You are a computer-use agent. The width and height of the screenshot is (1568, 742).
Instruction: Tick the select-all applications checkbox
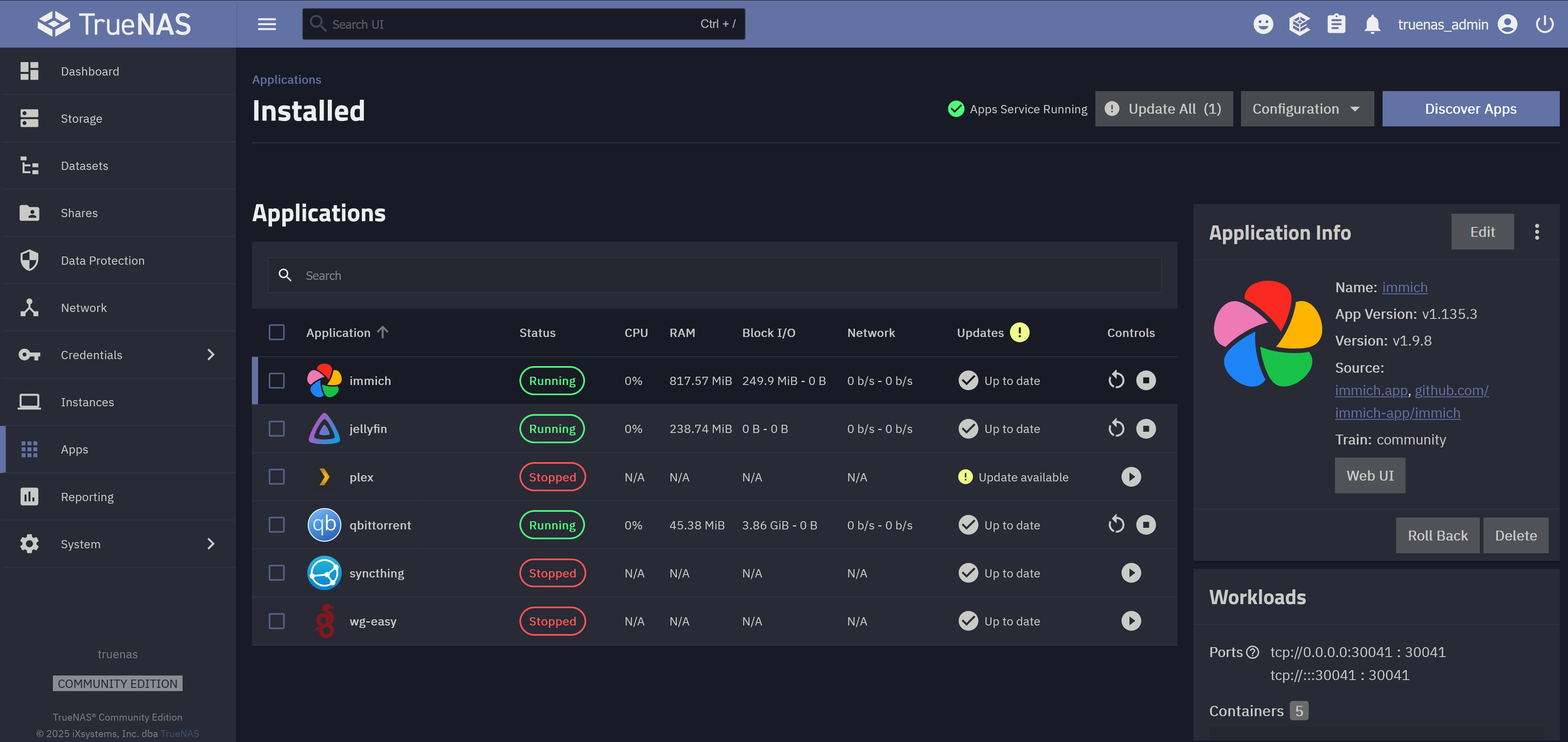(x=277, y=332)
